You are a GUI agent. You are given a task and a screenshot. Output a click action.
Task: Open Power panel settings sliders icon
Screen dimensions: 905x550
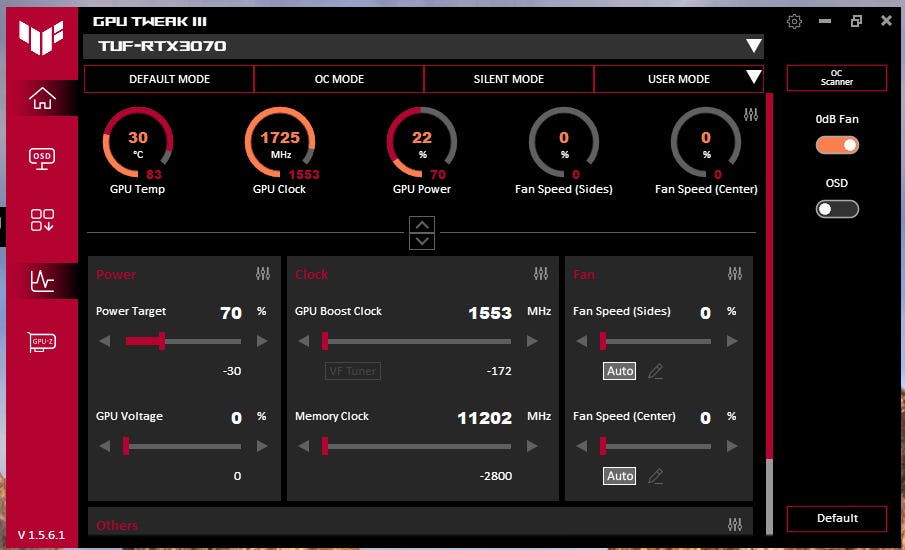(263, 274)
